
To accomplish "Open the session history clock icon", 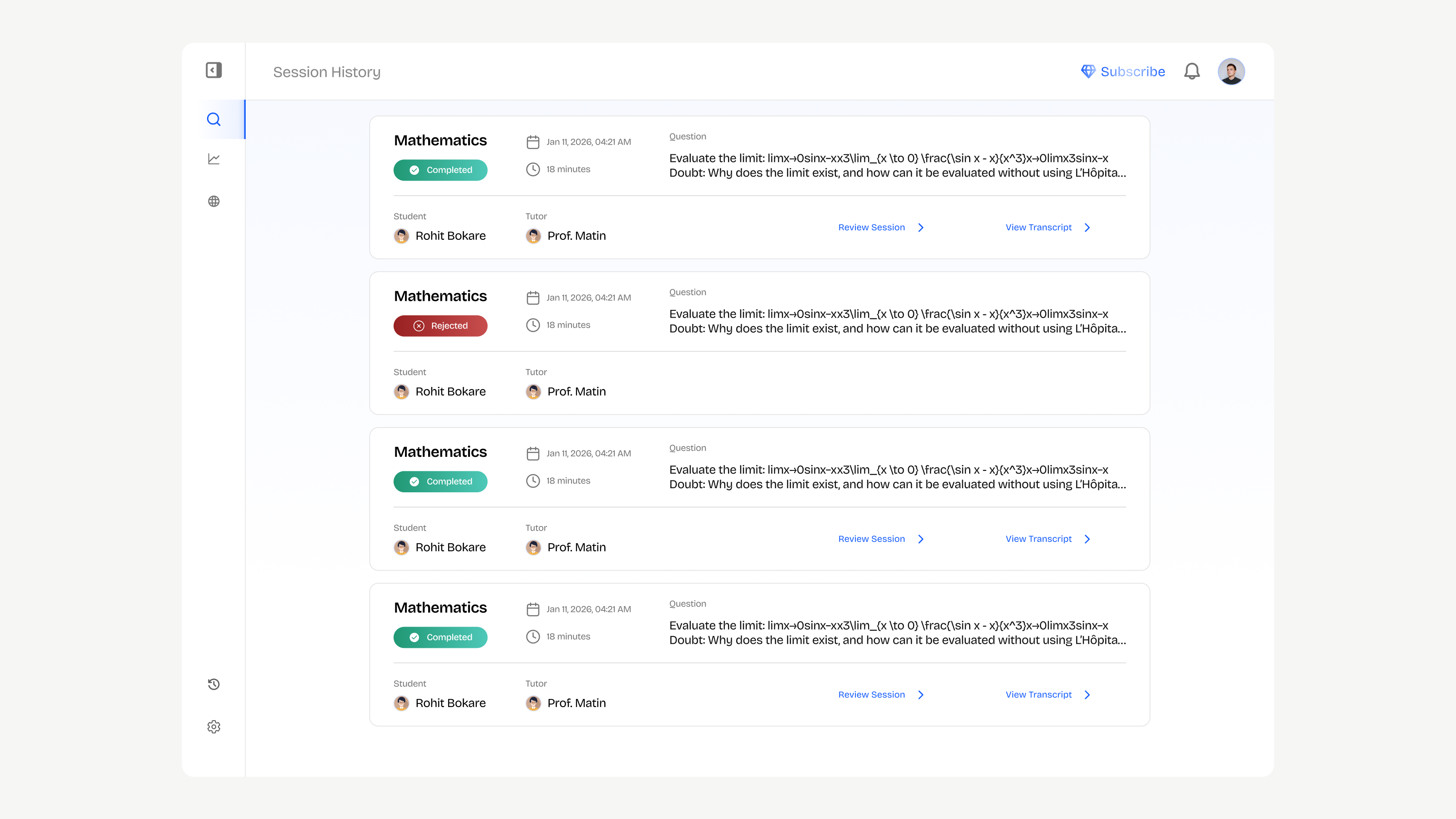I will pyautogui.click(x=214, y=684).
